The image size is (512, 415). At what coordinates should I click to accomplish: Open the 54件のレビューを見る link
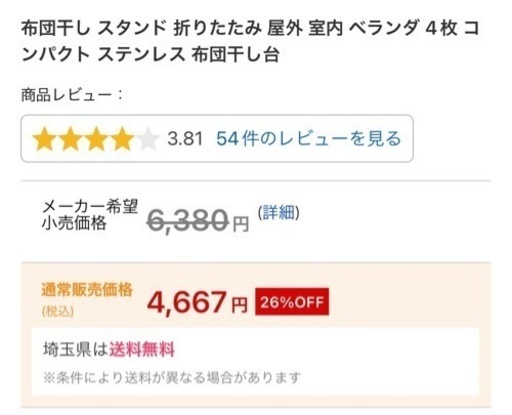click(x=309, y=139)
